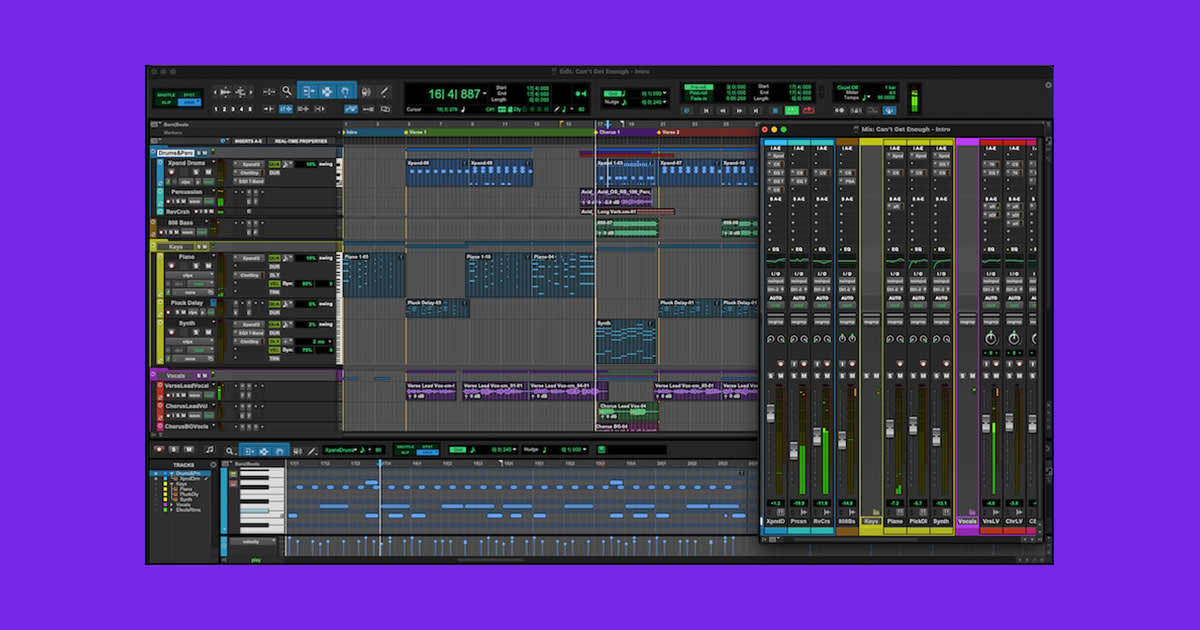Select the Zoomer magnifying glass tool
Viewport: 1200px width, 630px height.
(286, 88)
